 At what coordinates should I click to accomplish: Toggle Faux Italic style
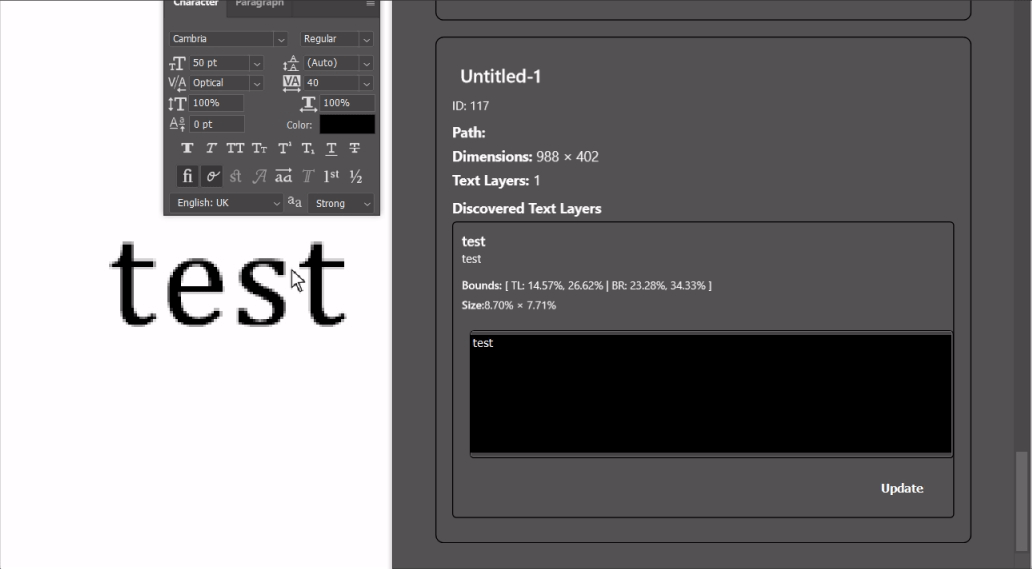point(211,149)
